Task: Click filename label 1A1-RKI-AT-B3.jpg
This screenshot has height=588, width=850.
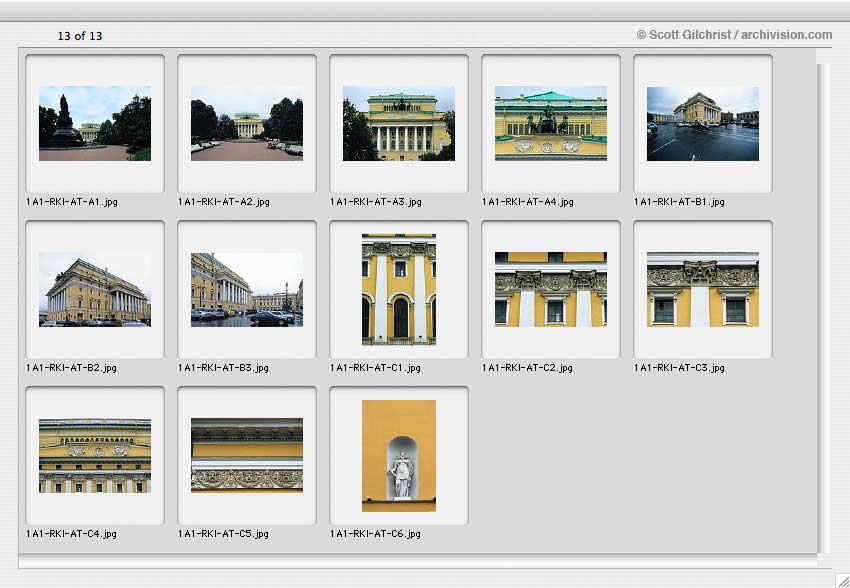Action: point(223,367)
